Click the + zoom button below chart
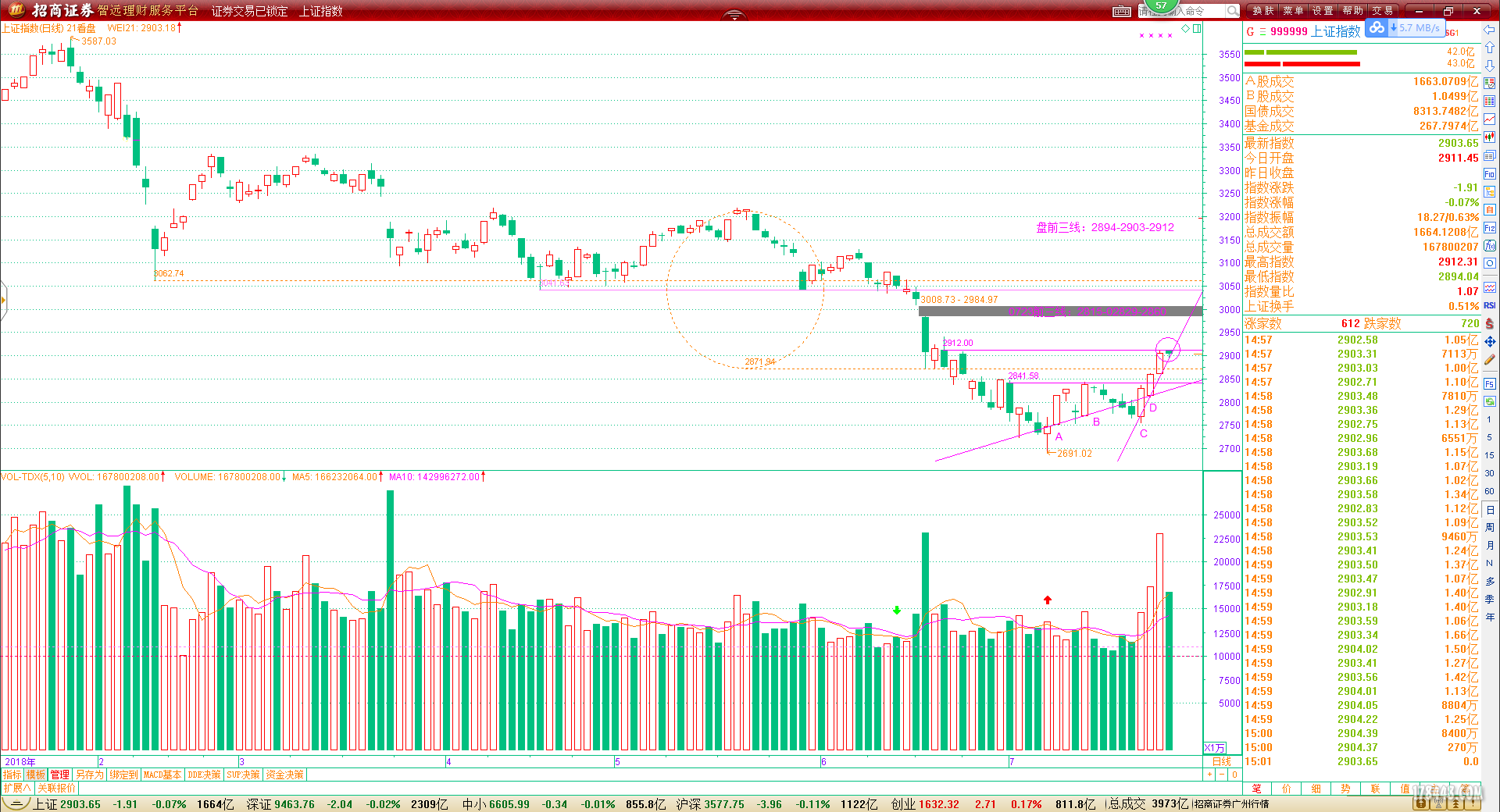 click(x=1210, y=775)
